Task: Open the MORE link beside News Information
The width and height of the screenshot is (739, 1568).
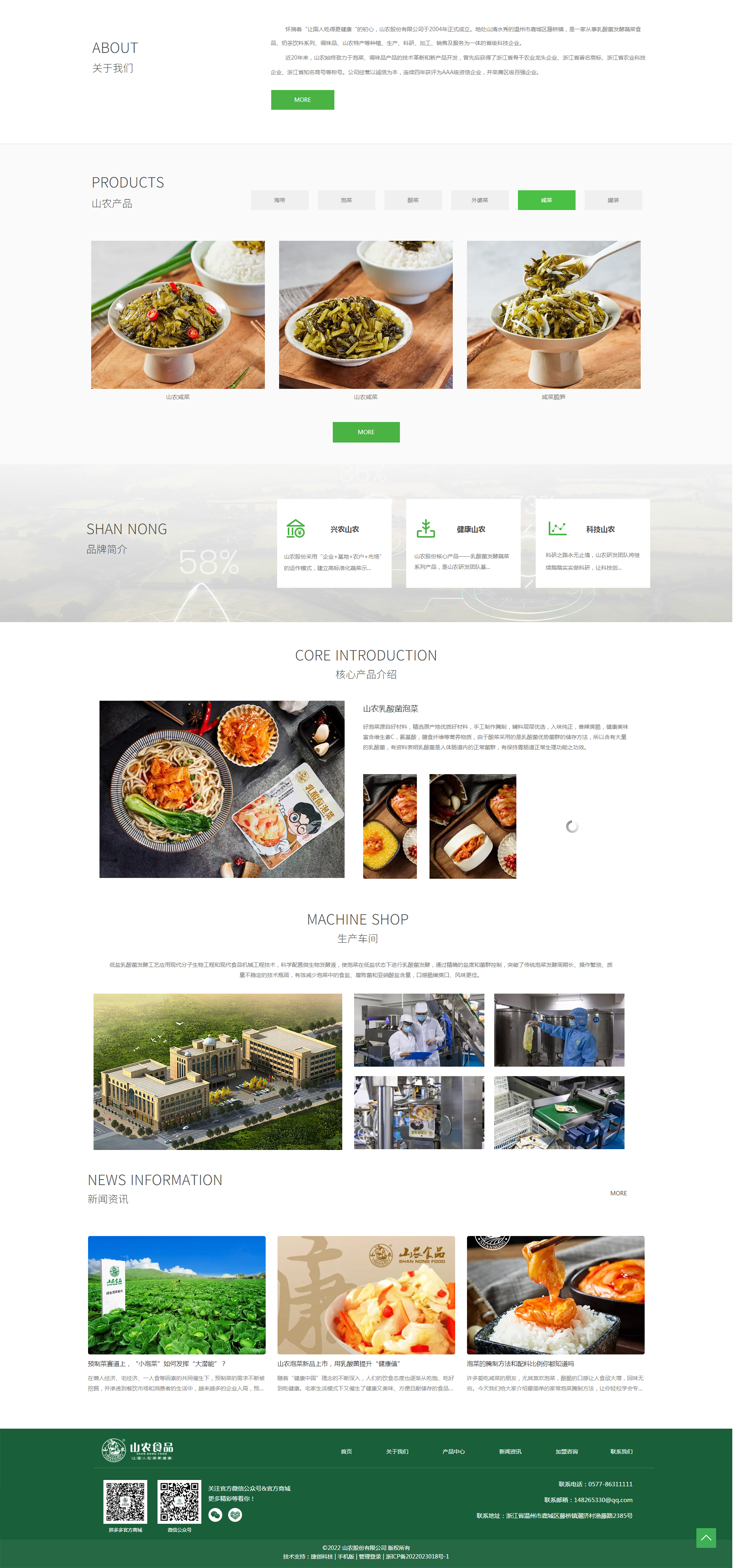Action: point(618,1193)
